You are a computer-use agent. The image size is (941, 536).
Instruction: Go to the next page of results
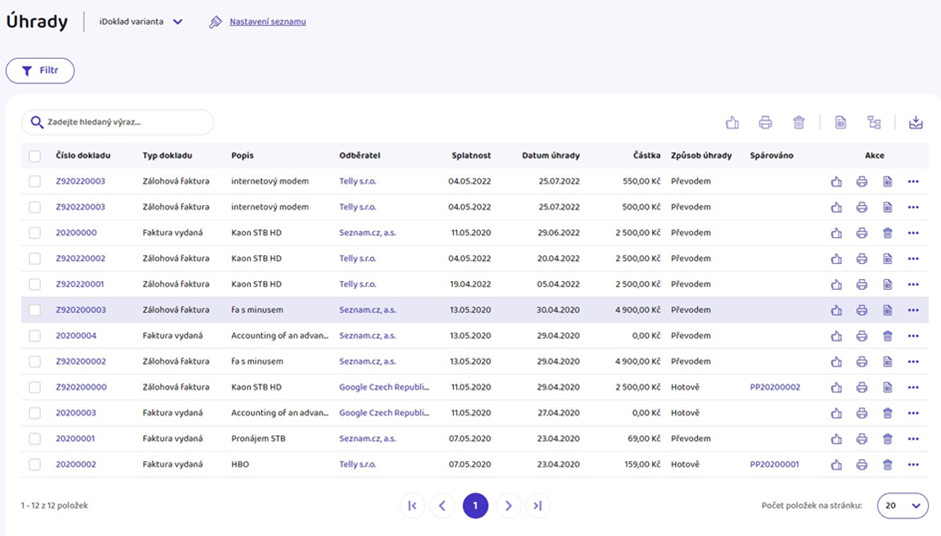(508, 506)
